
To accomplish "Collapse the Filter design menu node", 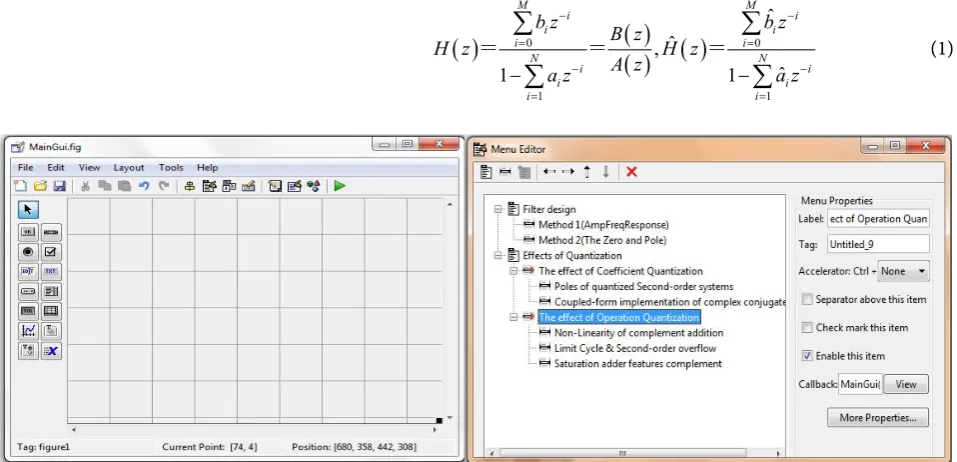I will point(498,209).
